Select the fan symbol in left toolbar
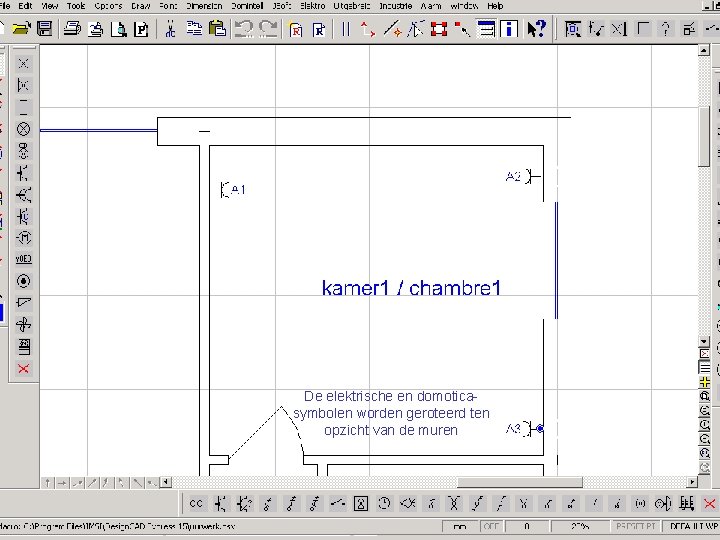This screenshot has height=540, width=720. pyautogui.click(x=23, y=325)
